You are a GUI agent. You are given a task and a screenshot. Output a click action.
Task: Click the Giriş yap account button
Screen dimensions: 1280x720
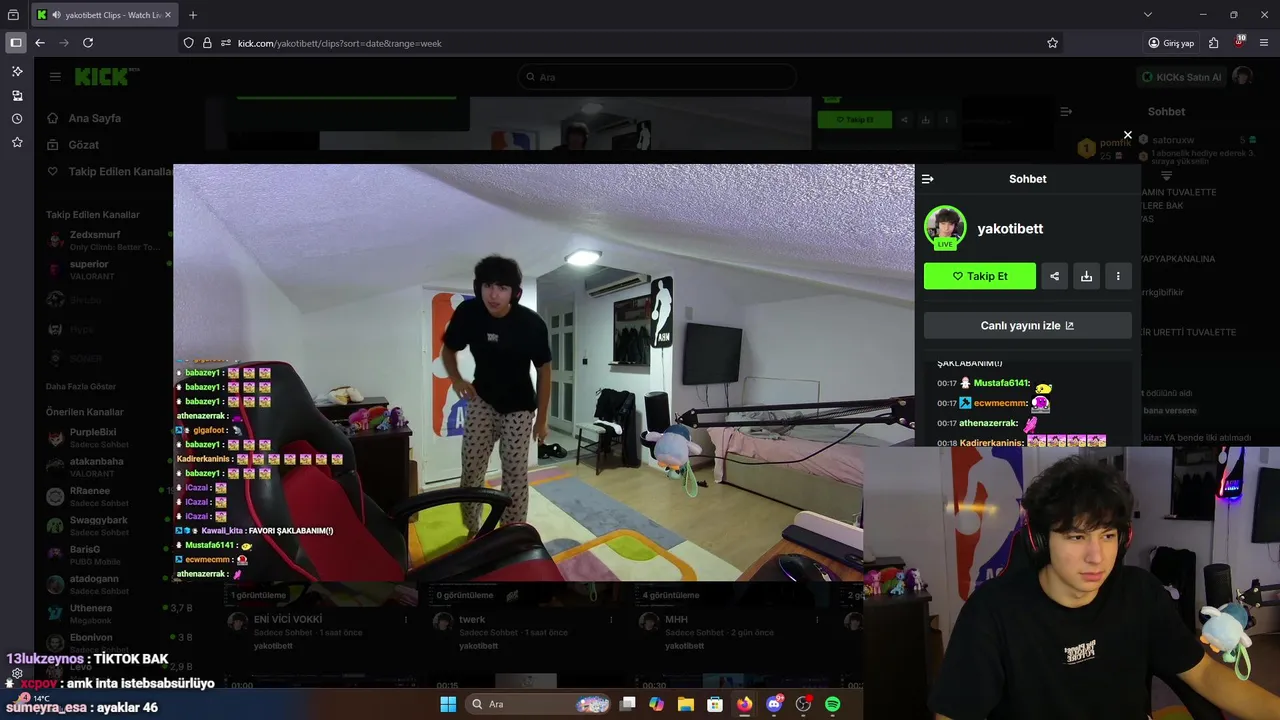(1172, 43)
